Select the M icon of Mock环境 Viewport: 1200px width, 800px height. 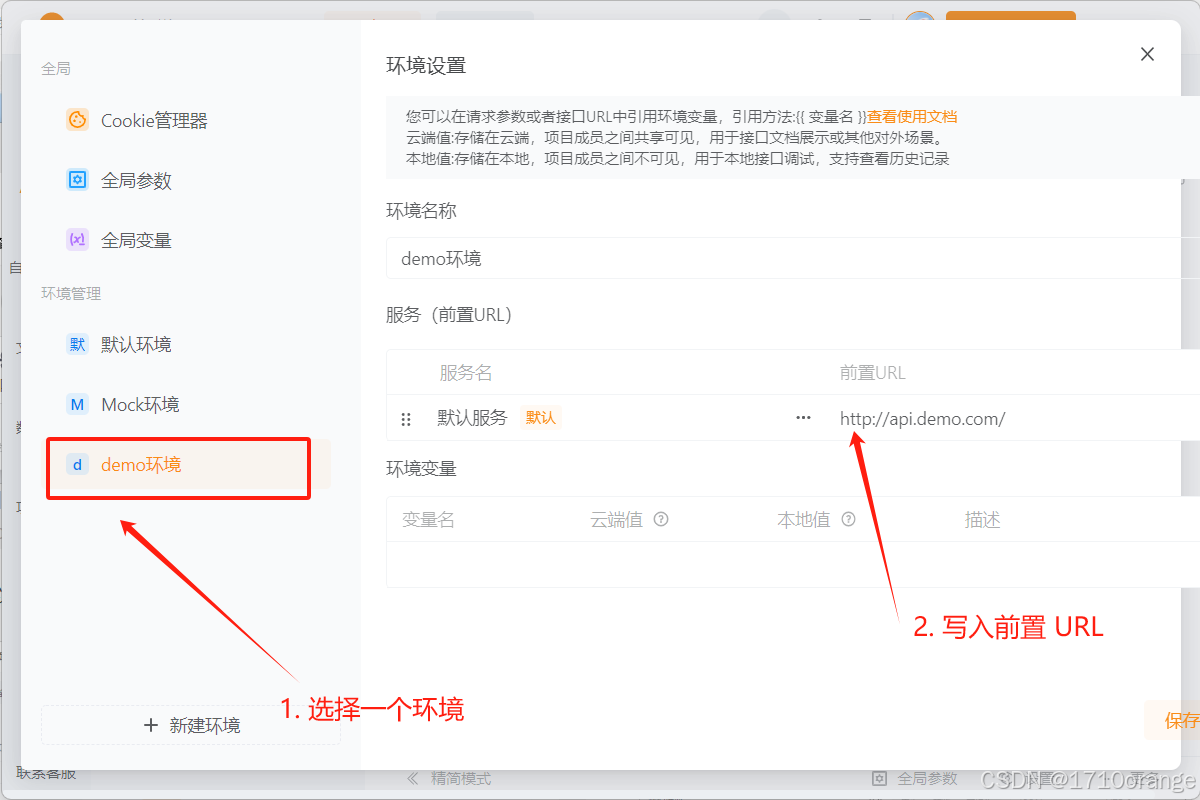[x=77, y=404]
